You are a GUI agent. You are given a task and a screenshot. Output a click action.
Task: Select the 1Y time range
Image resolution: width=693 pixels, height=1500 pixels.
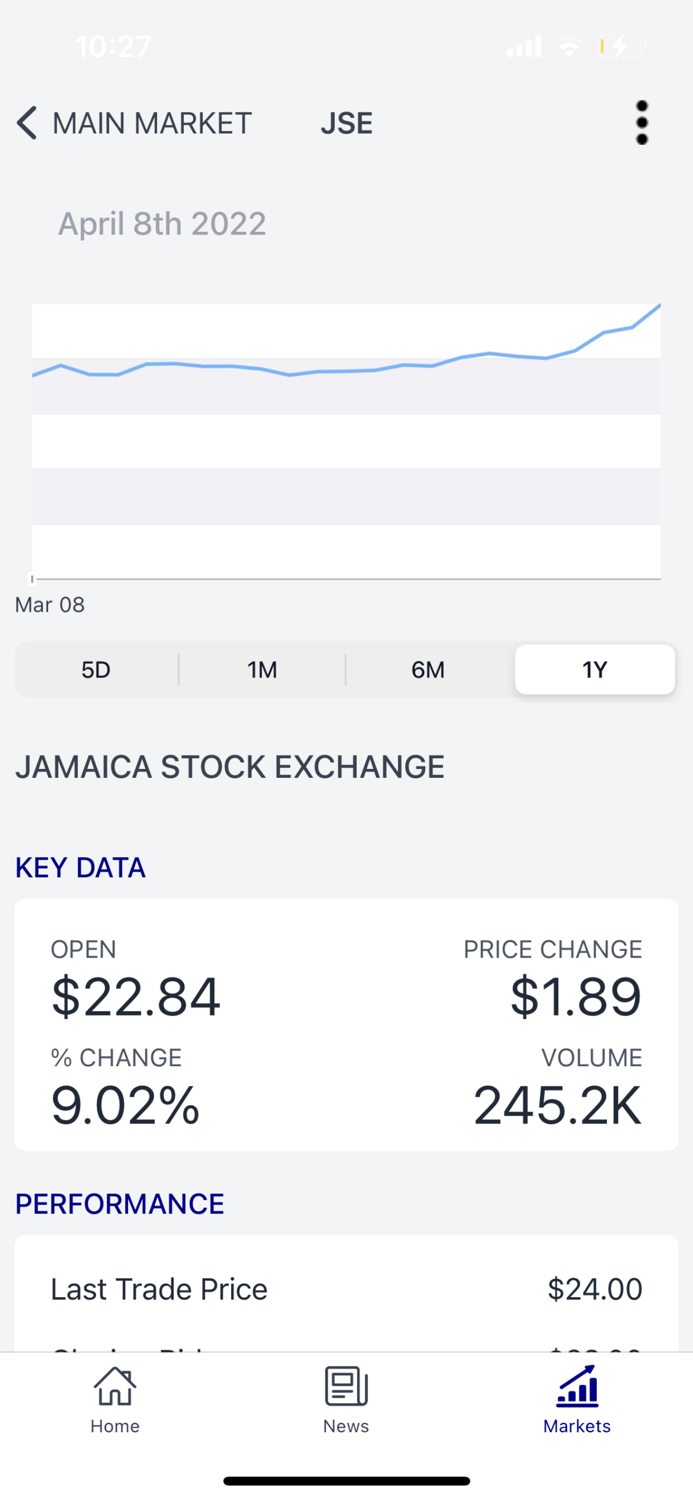(594, 669)
